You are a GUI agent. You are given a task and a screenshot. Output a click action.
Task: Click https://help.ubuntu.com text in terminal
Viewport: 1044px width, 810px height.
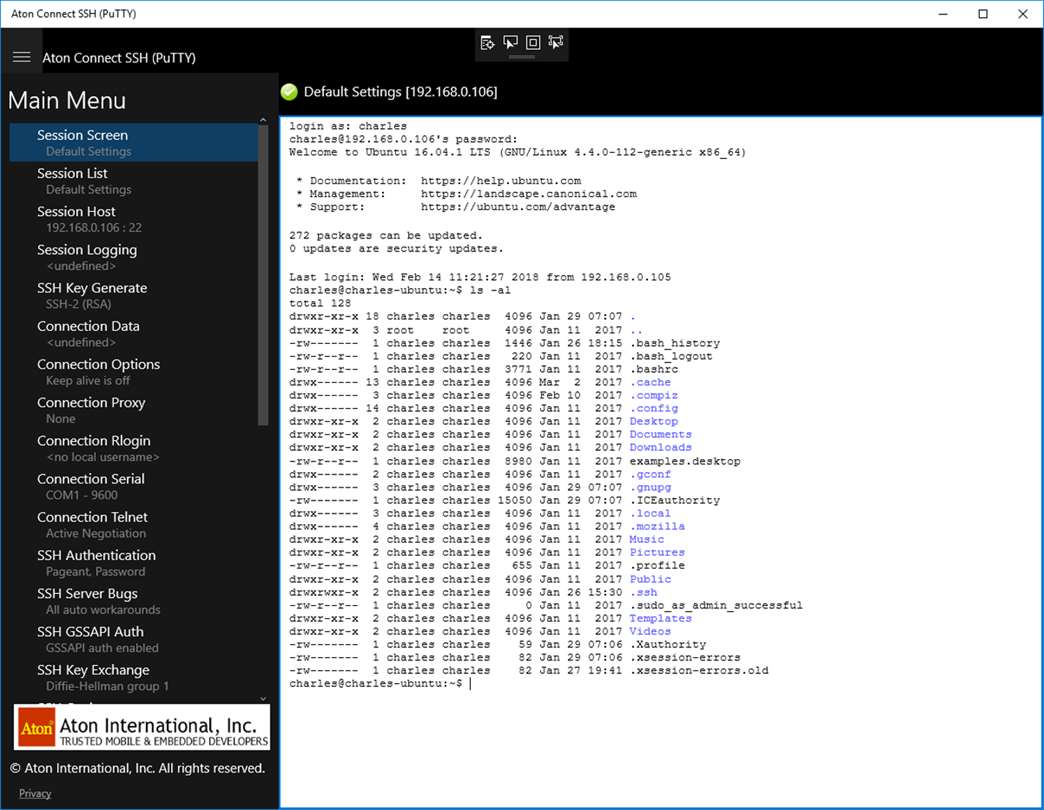[x=501, y=180]
